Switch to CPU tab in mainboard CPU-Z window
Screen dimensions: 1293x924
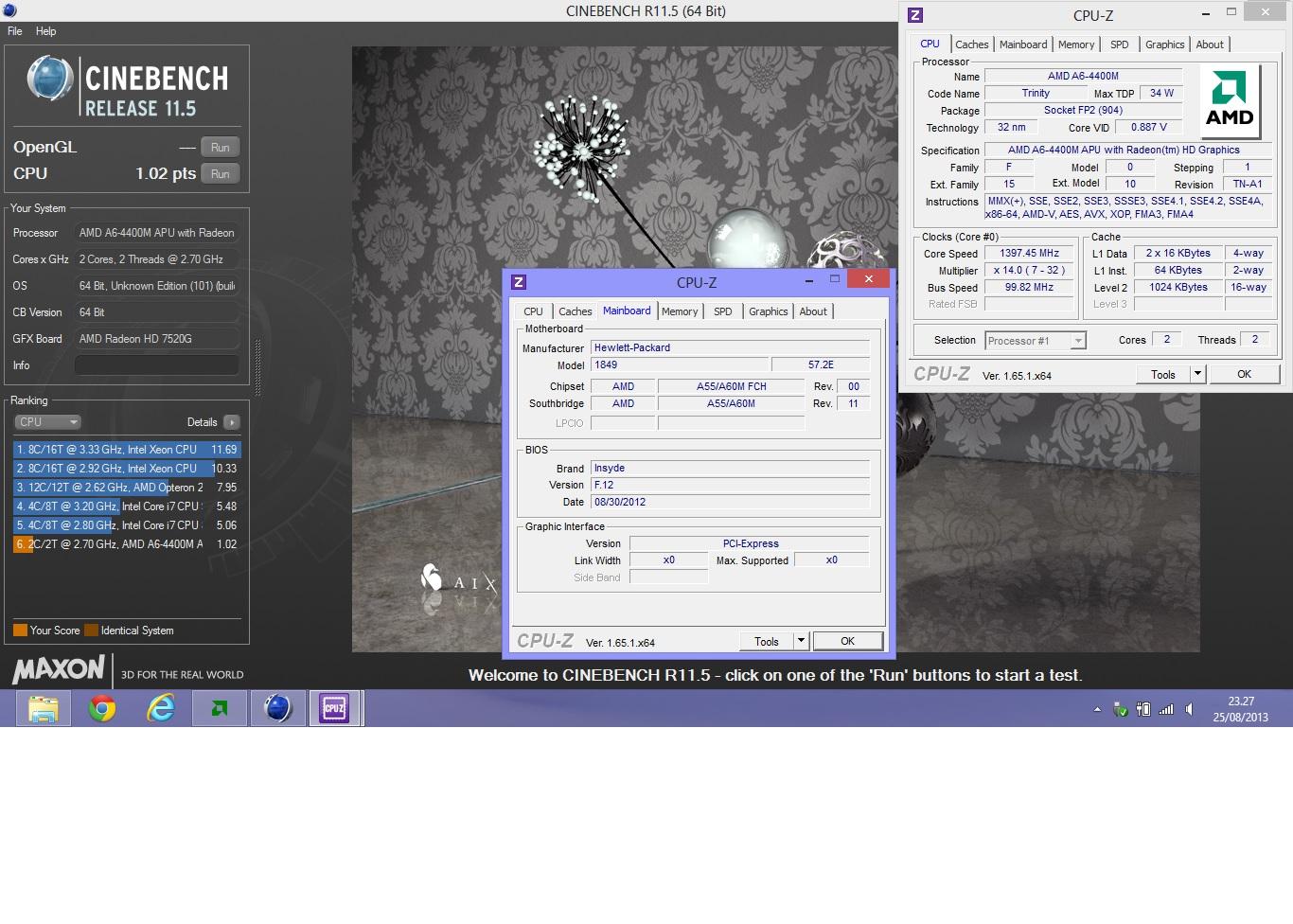click(533, 311)
